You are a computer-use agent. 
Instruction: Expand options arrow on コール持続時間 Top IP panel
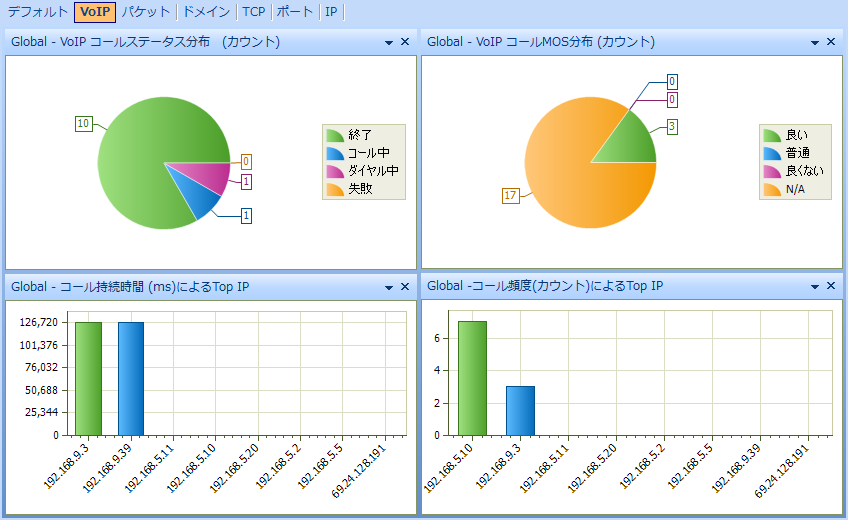click(x=389, y=288)
